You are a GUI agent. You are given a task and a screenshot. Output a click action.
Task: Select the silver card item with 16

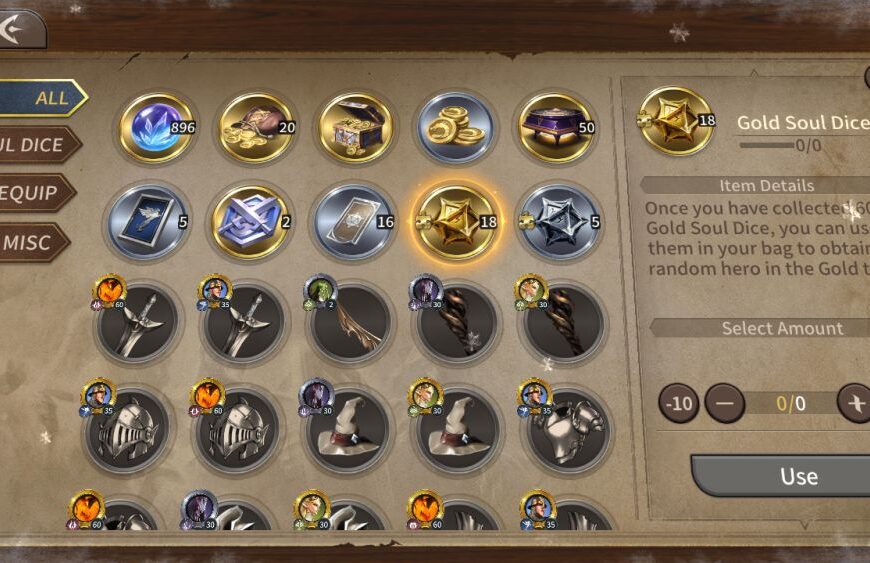click(x=353, y=222)
